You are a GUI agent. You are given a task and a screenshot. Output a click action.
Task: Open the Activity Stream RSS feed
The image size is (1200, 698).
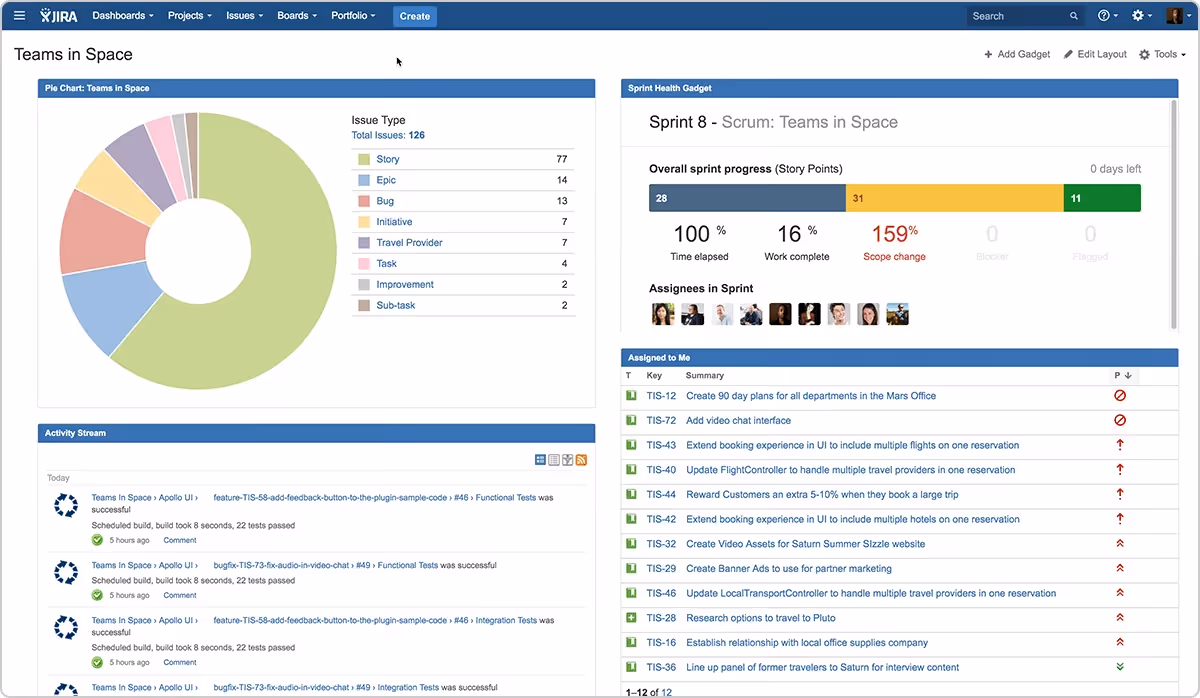tap(581, 459)
